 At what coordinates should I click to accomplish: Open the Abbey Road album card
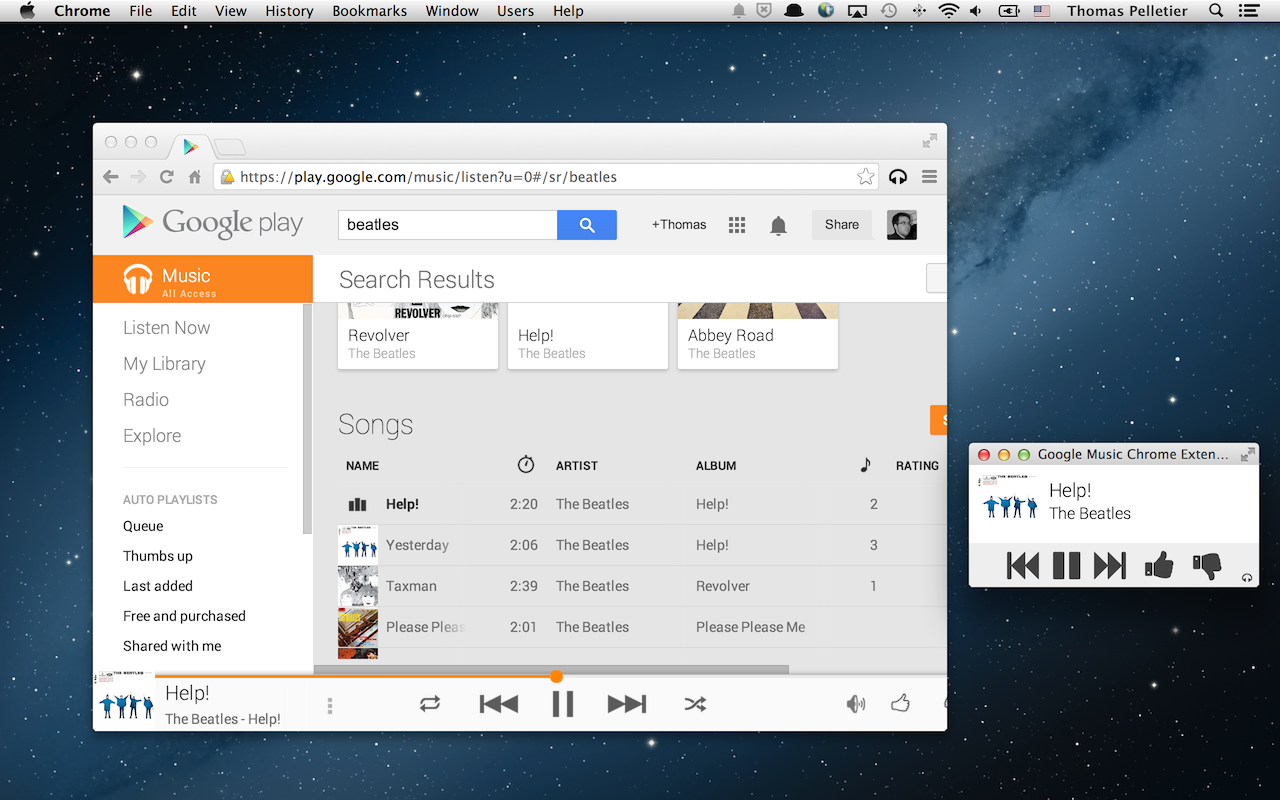tap(758, 335)
